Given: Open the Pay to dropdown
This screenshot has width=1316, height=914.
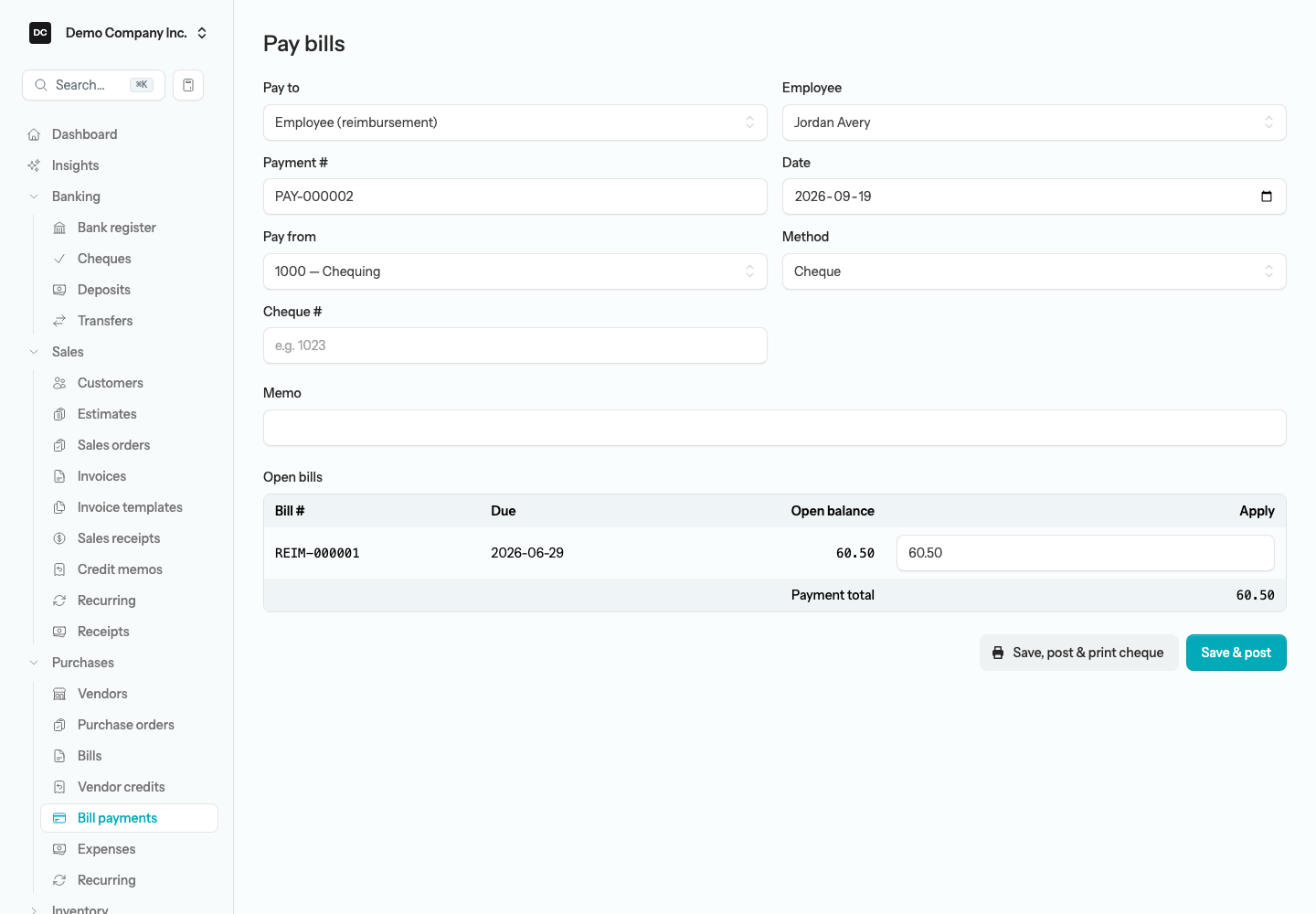Looking at the screenshot, I should (515, 122).
